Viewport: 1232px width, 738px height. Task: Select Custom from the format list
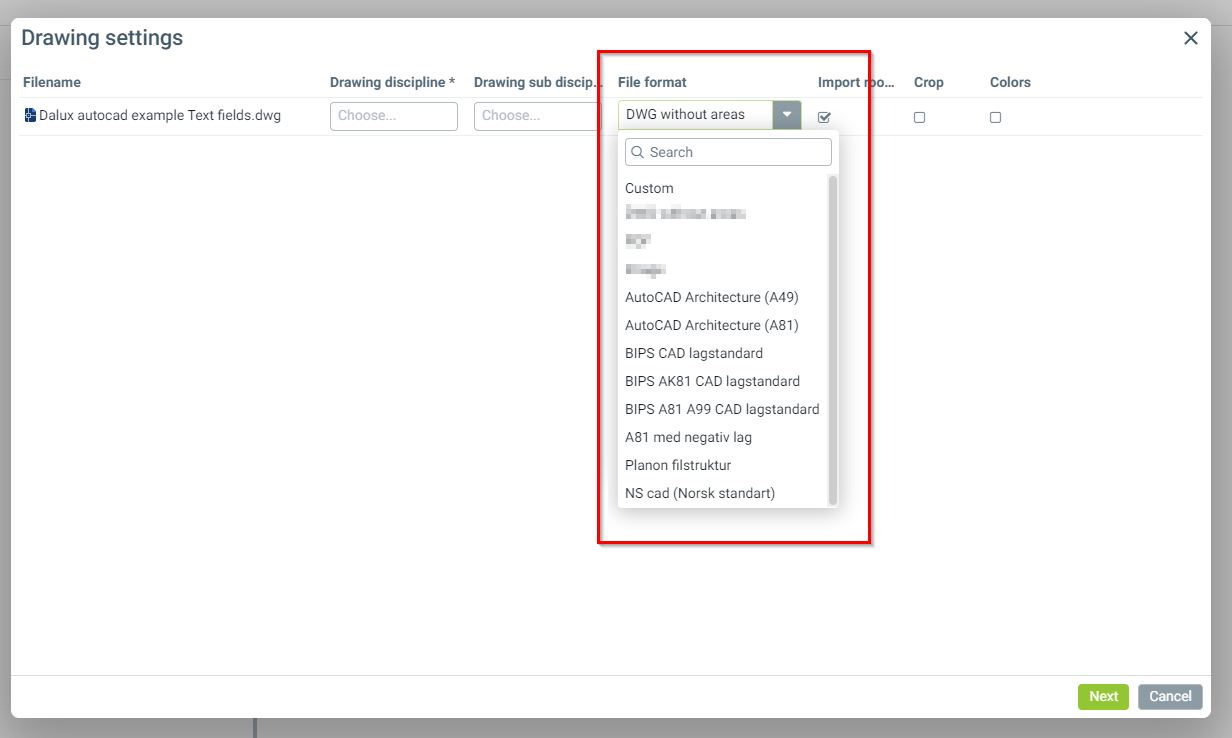coord(649,188)
